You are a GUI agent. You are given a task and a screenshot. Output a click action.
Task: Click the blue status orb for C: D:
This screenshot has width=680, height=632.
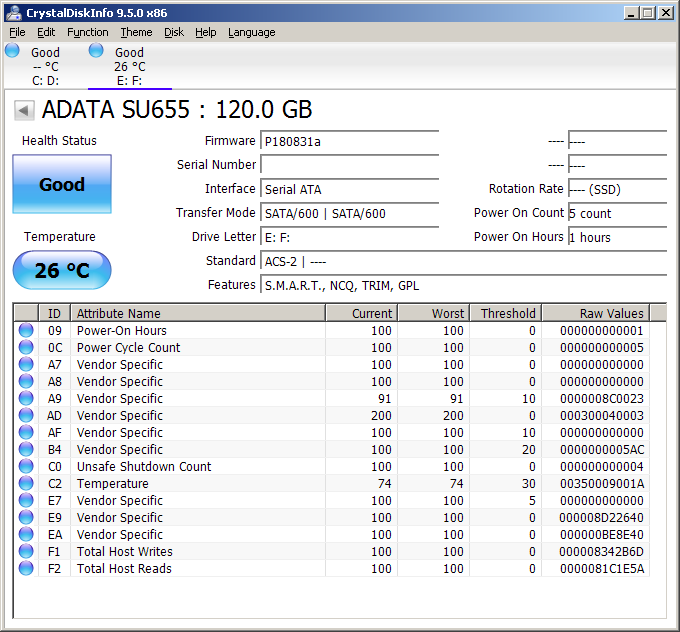pos(12,50)
